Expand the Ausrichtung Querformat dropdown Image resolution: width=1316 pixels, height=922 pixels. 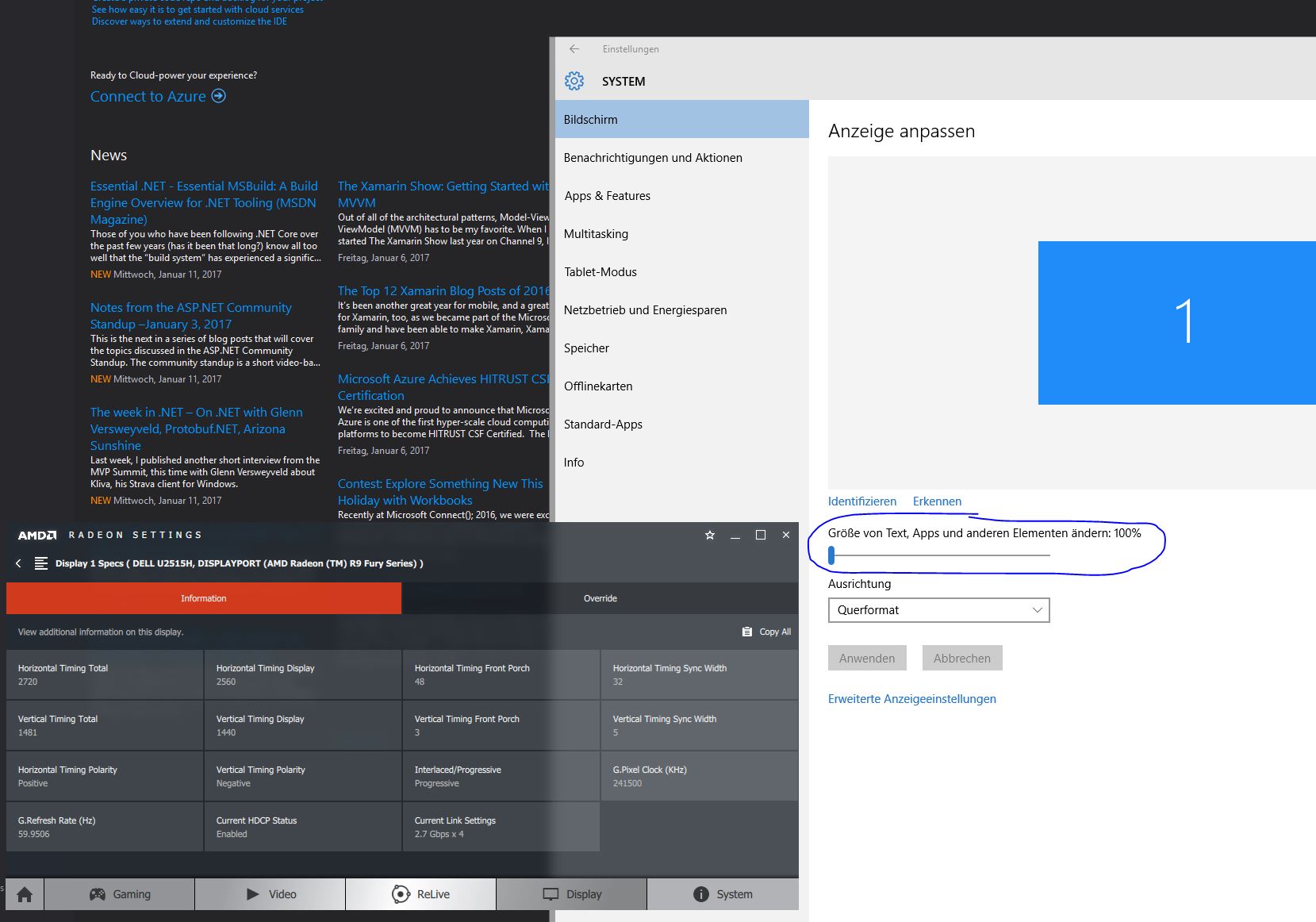click(x=938, y=610)
